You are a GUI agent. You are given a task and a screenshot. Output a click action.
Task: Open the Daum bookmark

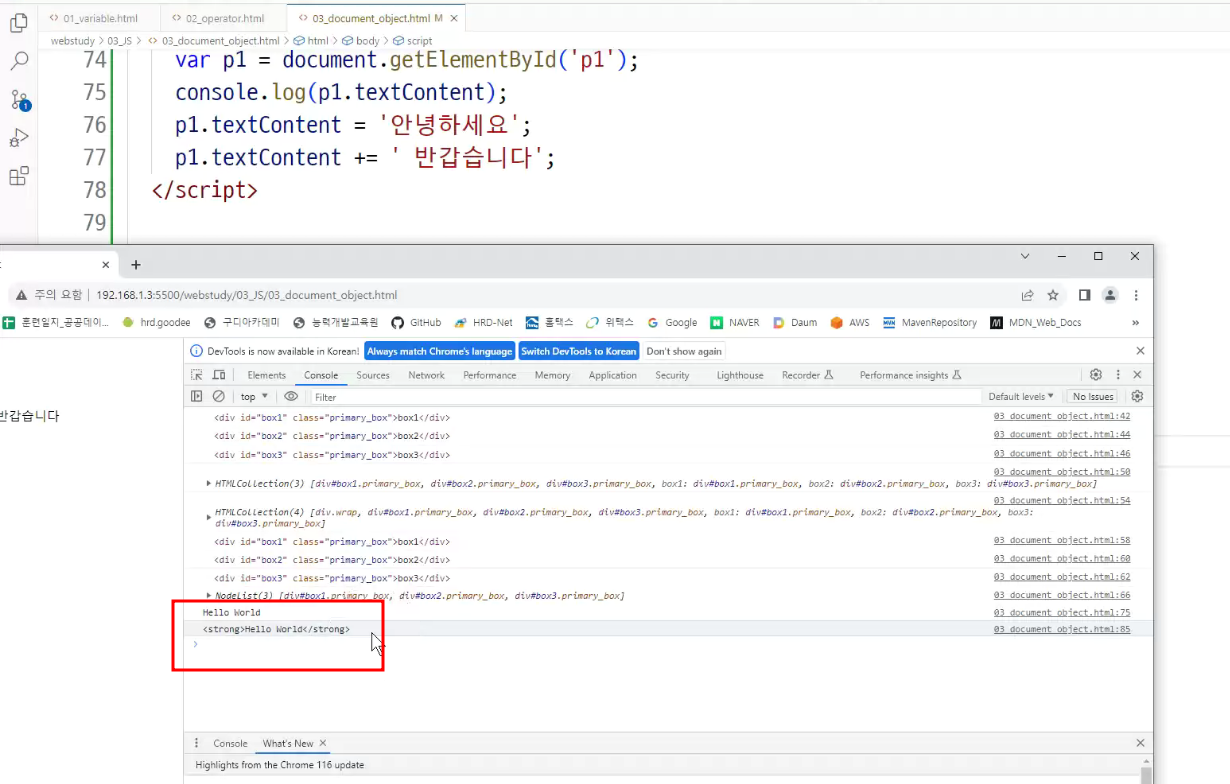[x=795, y=323]
